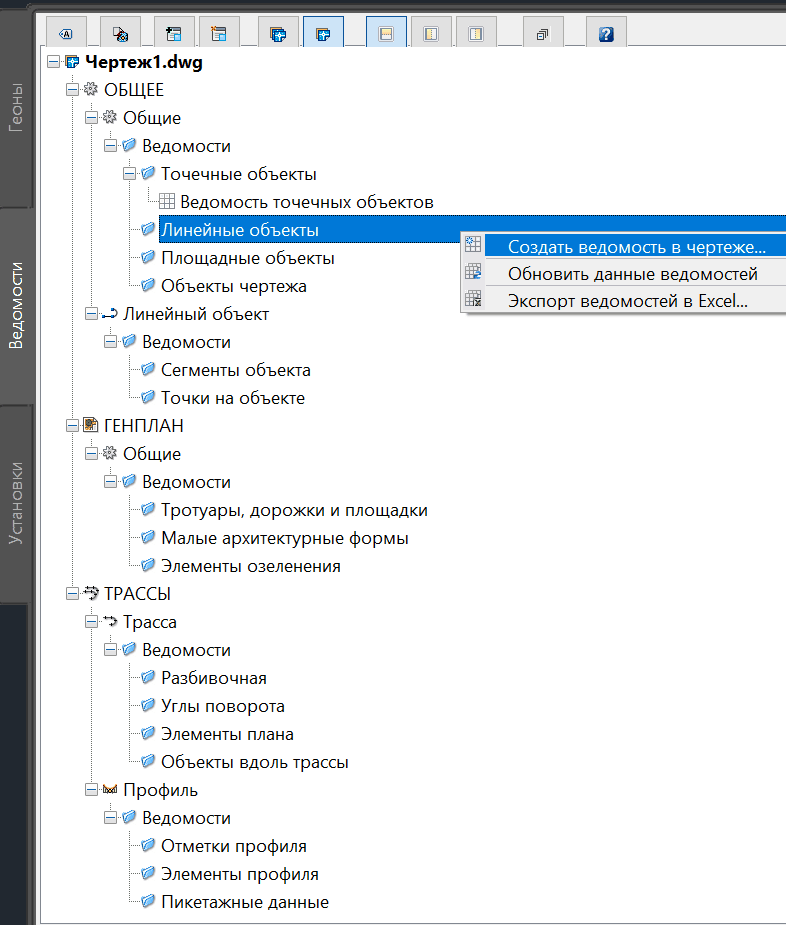
Task: Click the first toolbar icon with letter A
Action: point(66,33)
